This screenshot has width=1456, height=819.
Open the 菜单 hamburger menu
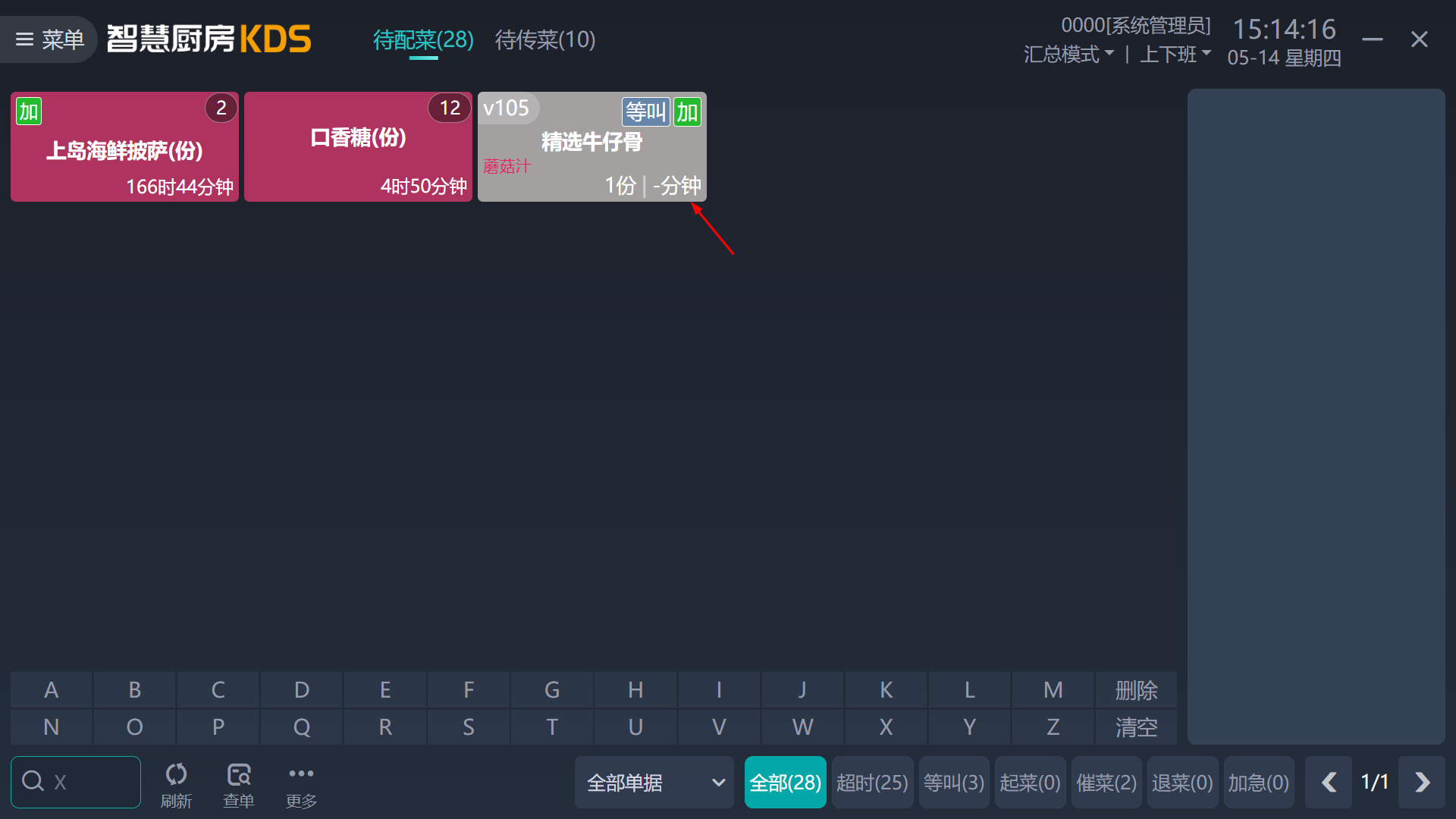[x=49, y=39]
